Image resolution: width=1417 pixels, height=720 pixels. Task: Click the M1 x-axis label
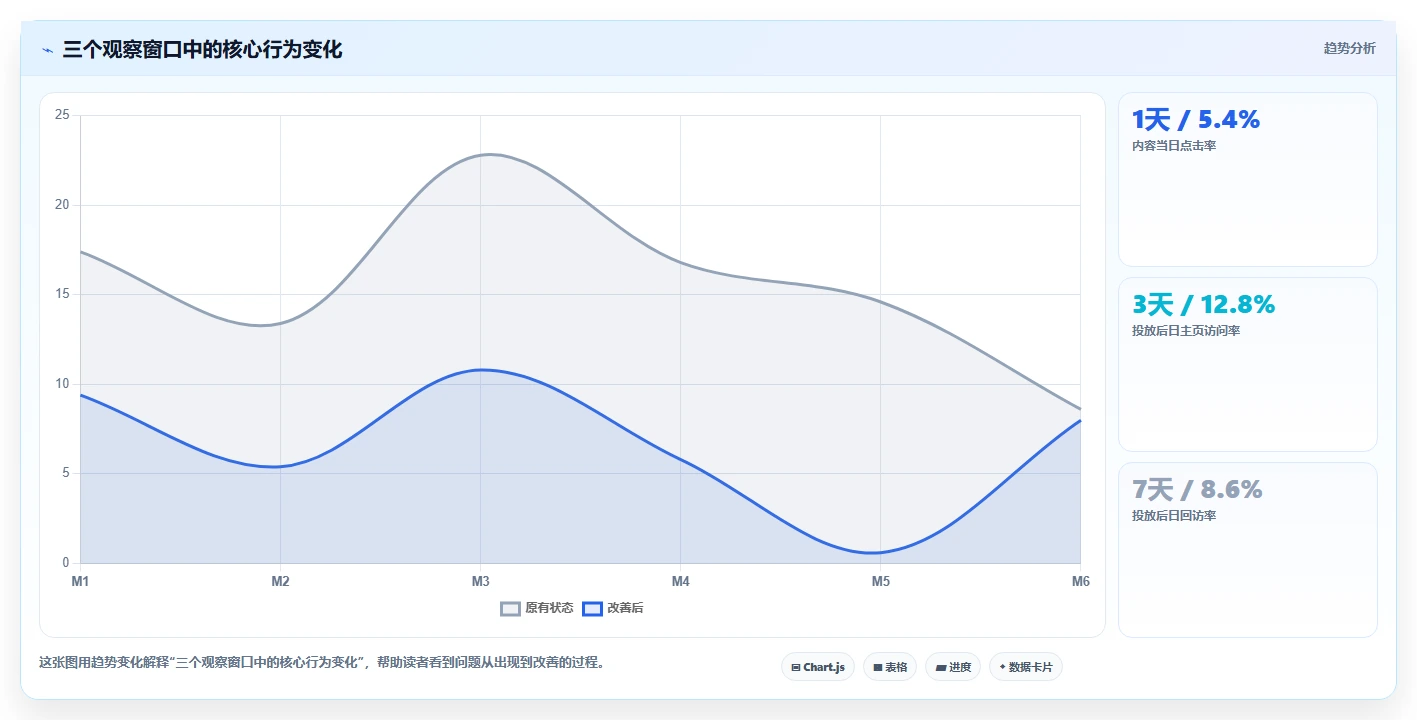(80, 581)
